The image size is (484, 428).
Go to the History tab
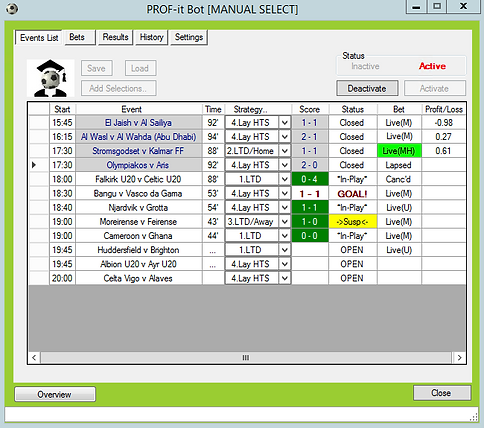tap(152, 37)
